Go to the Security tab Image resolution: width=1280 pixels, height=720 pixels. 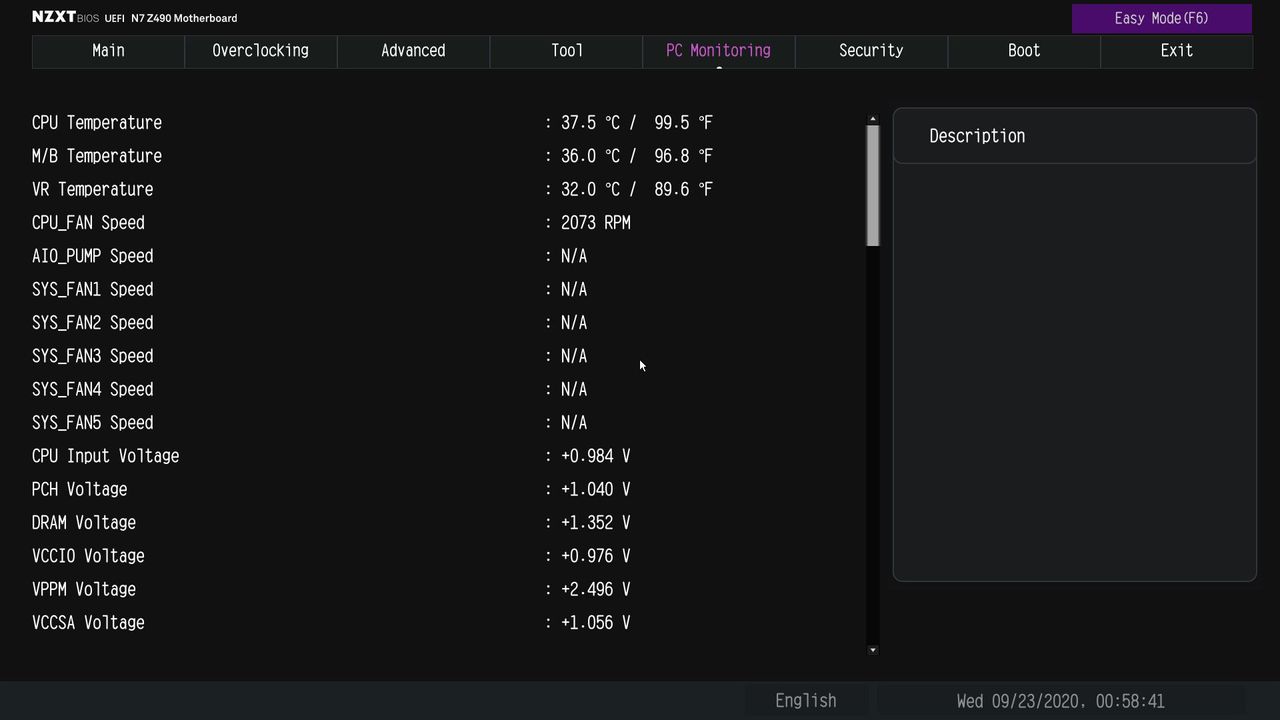871,51
